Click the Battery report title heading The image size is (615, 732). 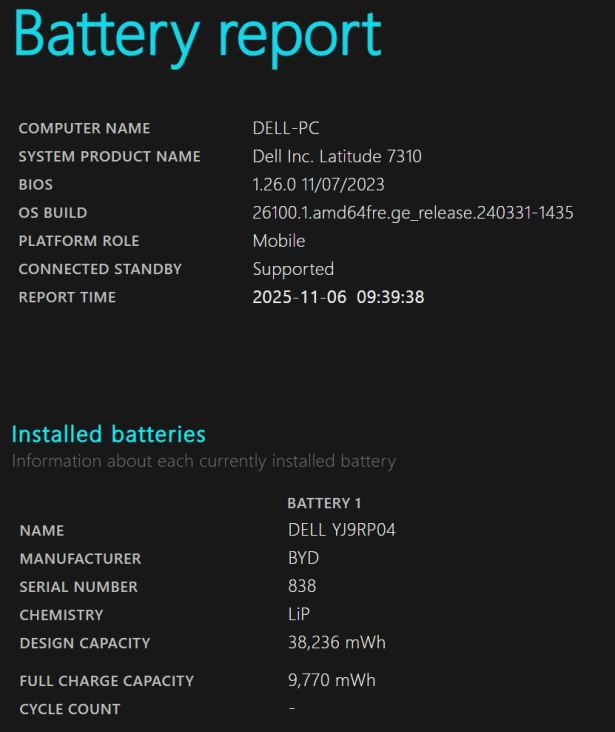click(197, 35)
